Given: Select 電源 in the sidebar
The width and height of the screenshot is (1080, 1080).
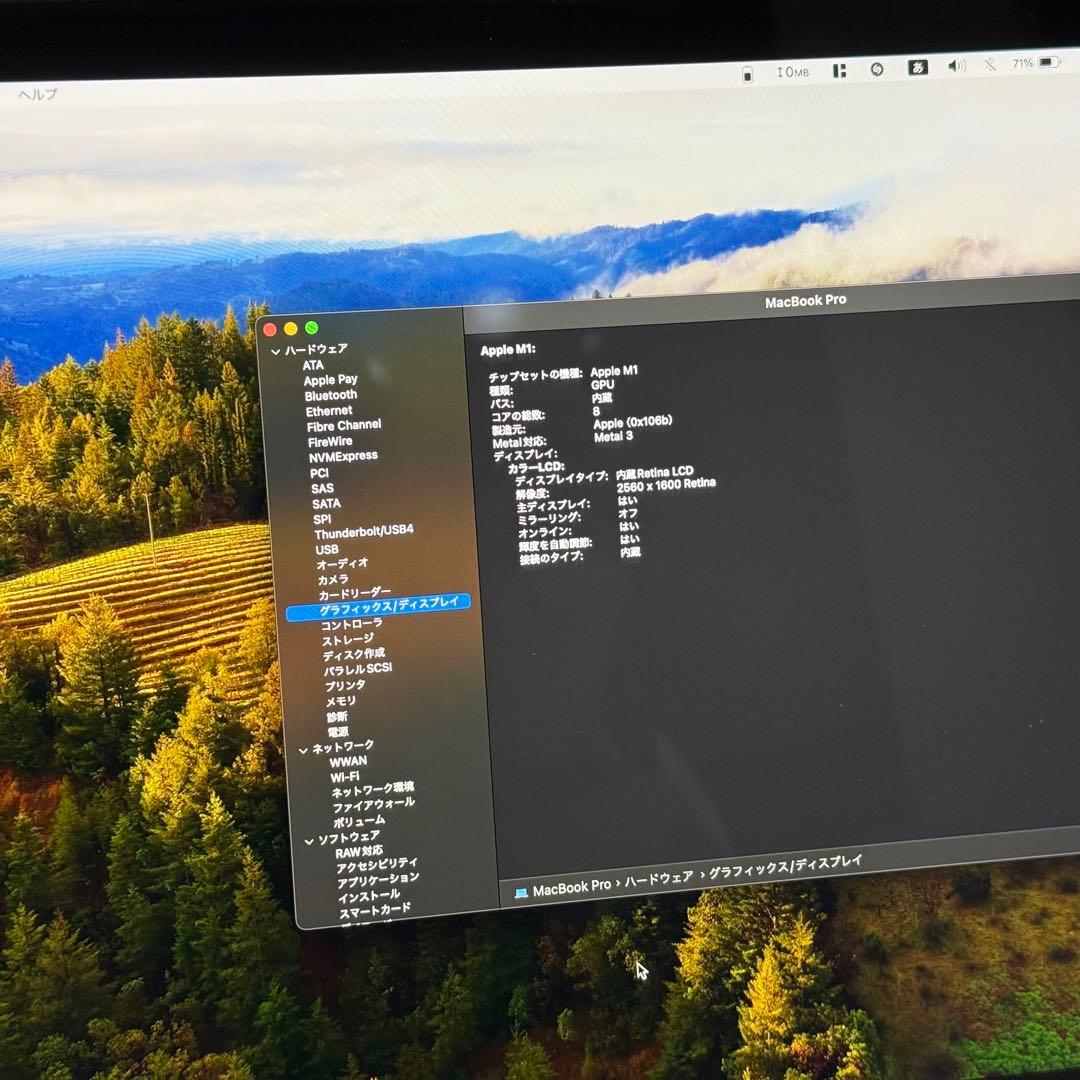Looking at the screenshot, I should [x=338, y=732].
